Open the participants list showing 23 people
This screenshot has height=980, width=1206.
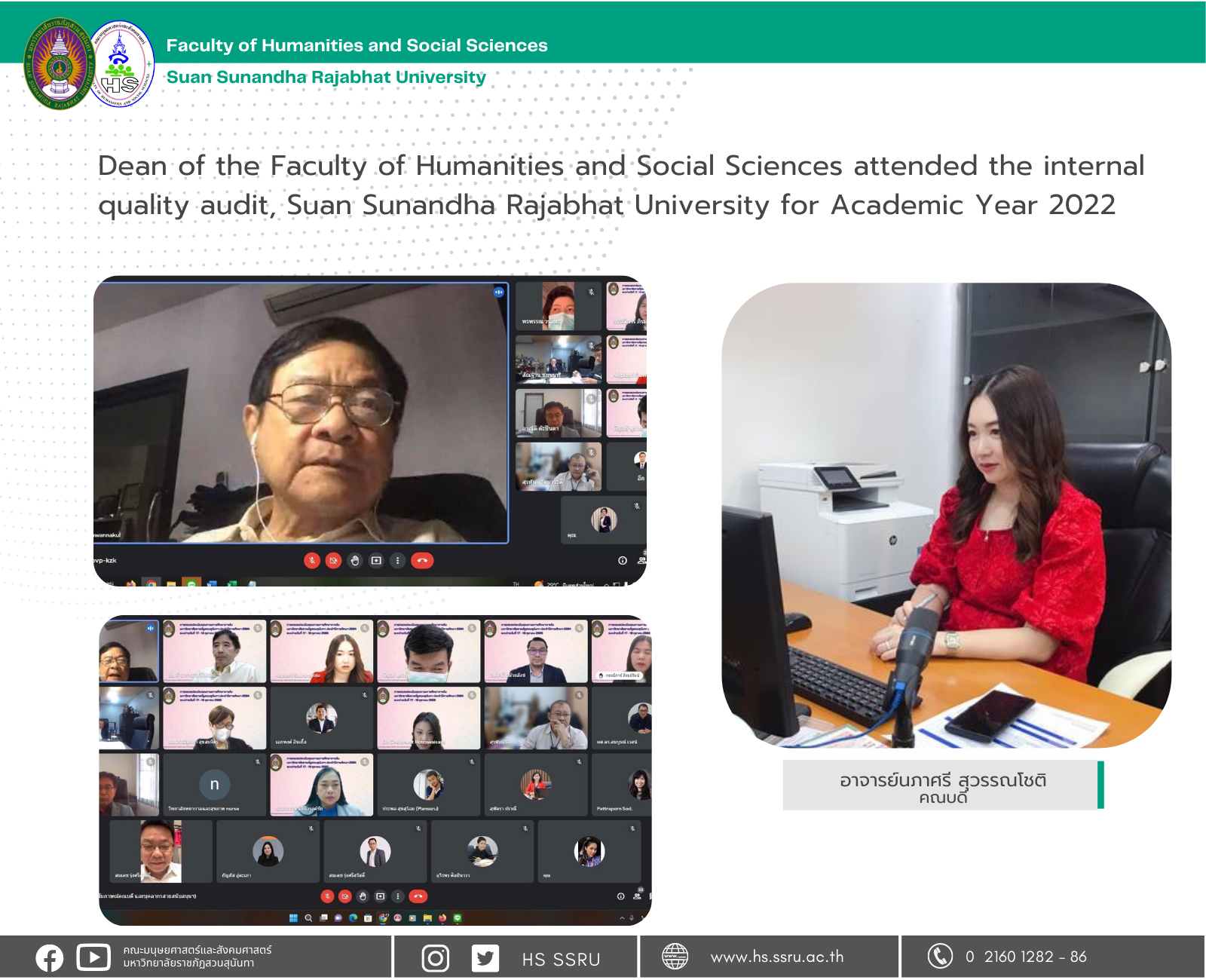[638, 896]
